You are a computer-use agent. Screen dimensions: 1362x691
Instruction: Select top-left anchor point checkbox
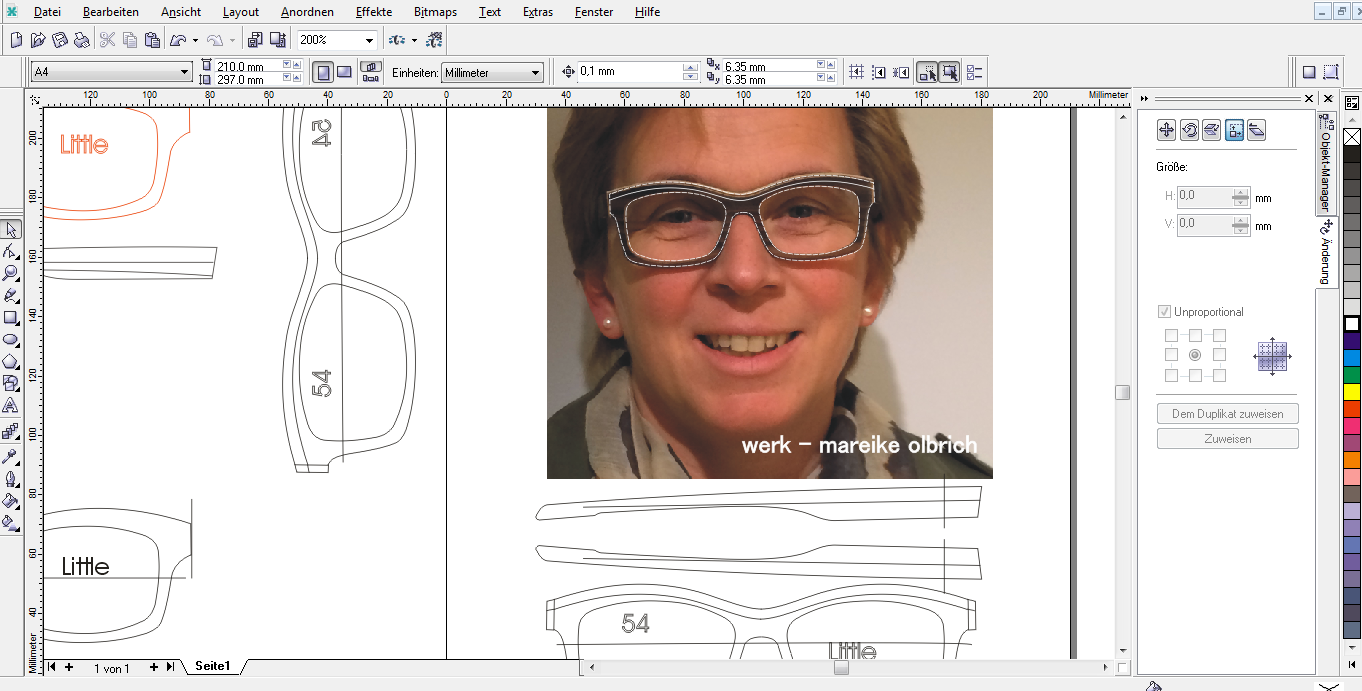[x=1171, y=336]
